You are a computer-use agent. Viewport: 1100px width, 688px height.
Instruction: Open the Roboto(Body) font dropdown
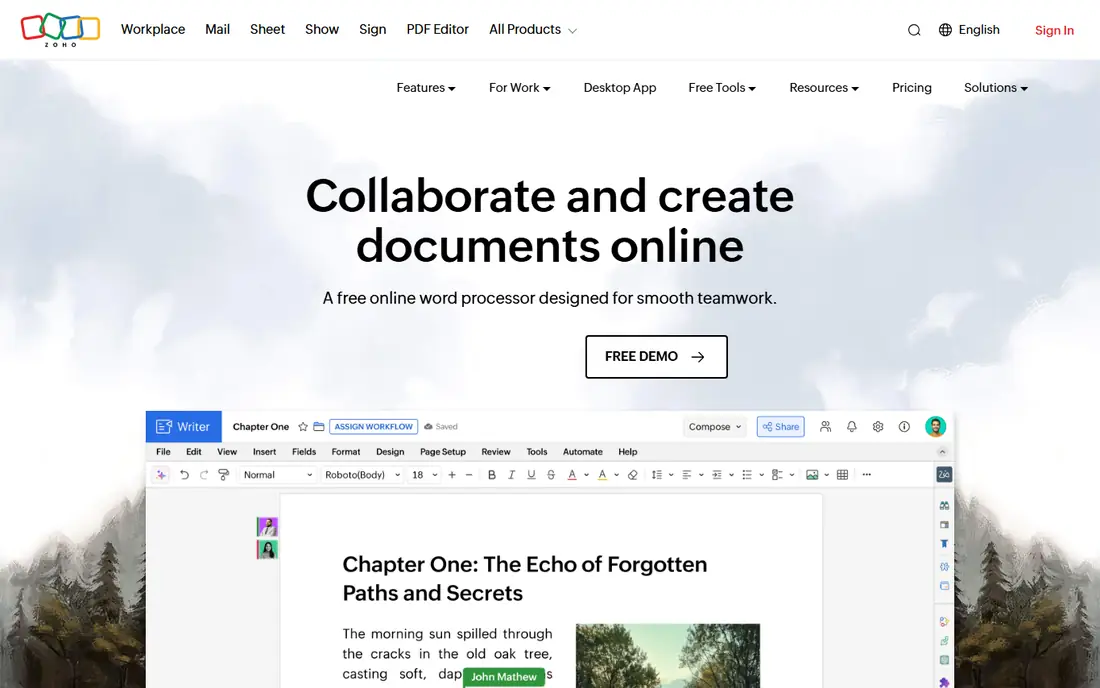[363, 475]
